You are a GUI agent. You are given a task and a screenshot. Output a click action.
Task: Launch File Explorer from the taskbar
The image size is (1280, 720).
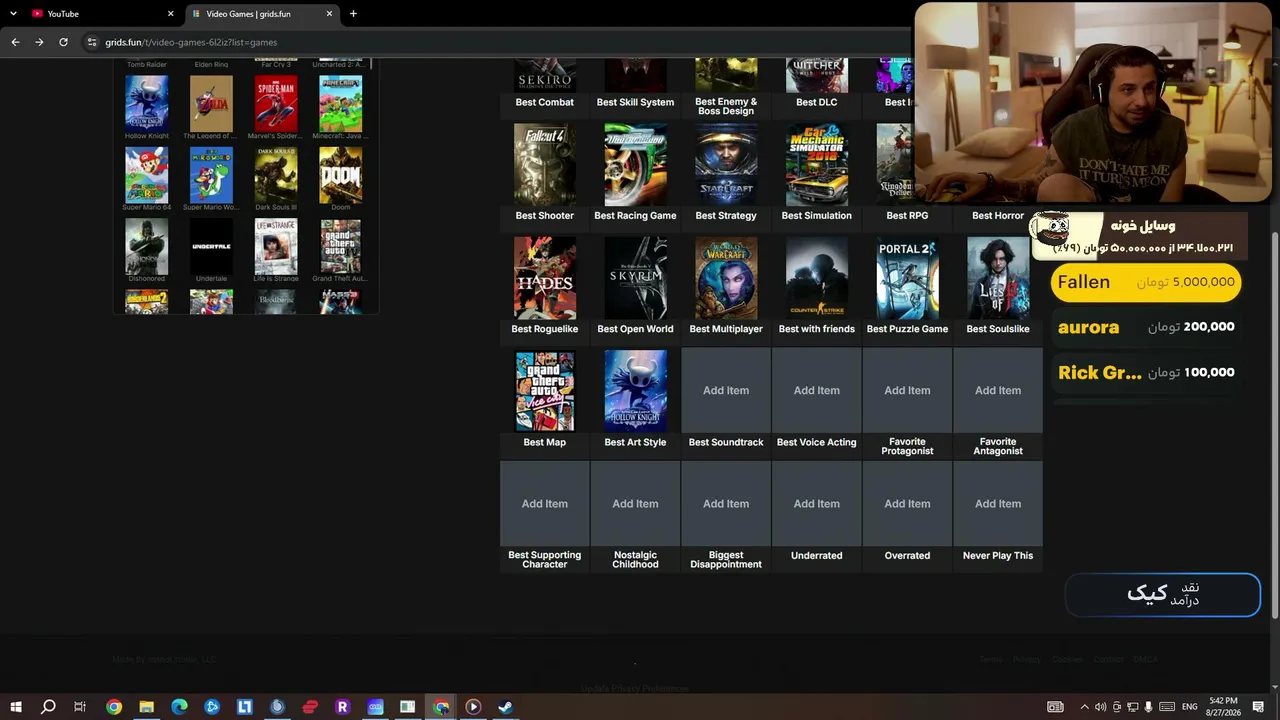pos(146,707)
